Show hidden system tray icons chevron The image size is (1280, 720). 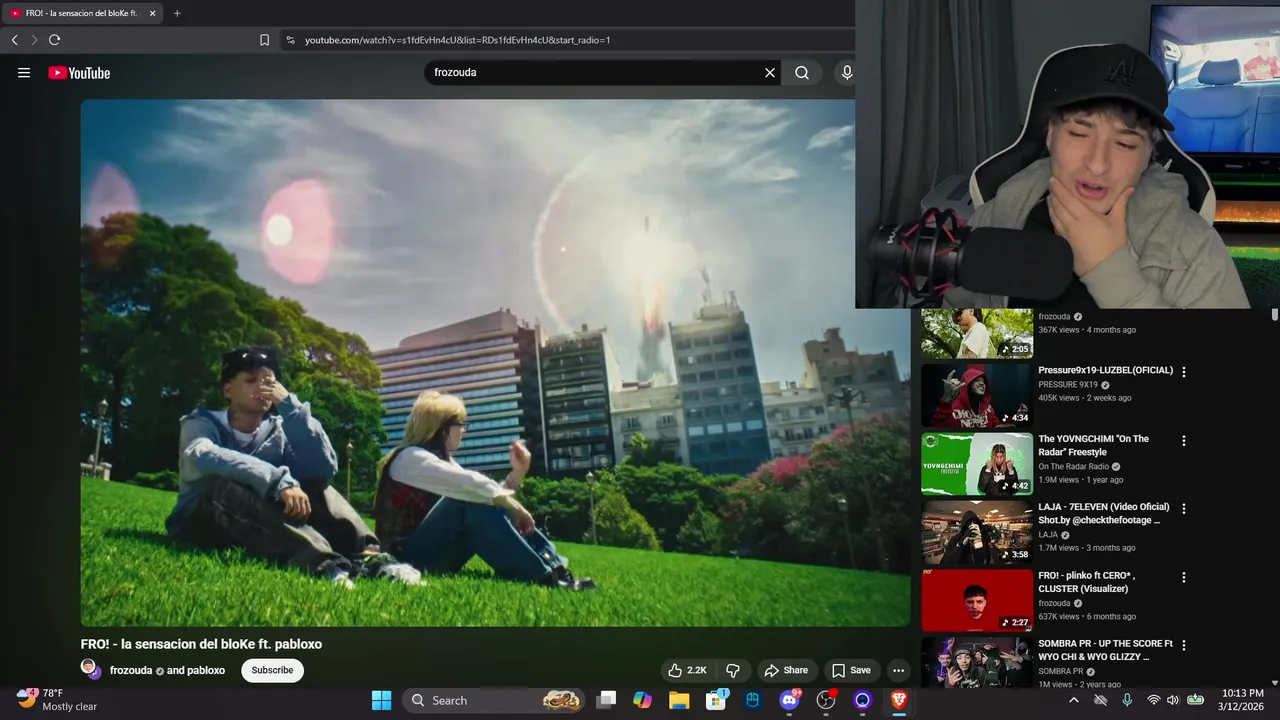[x=1074, y=700]
